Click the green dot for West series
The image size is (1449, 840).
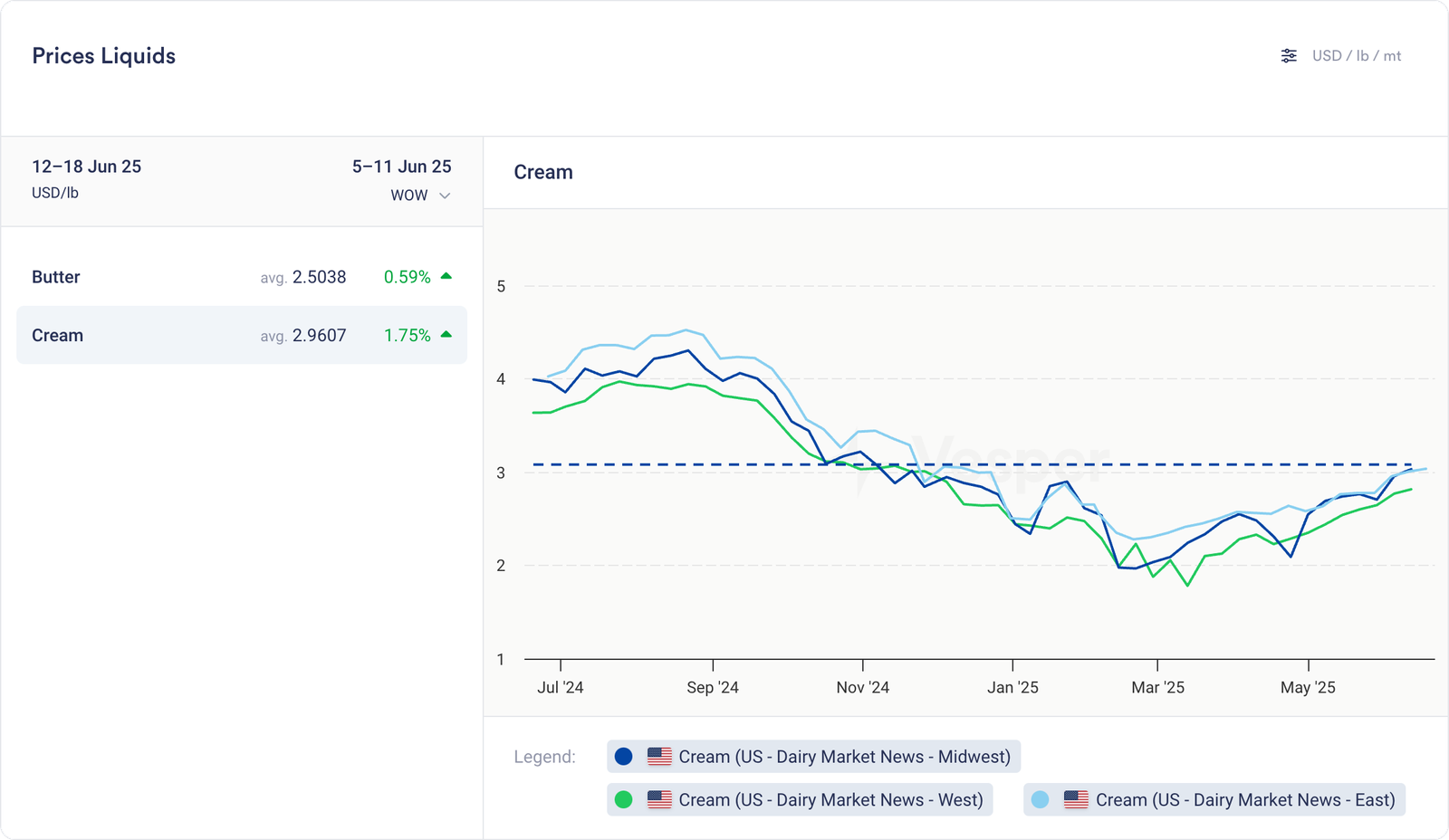tap(623, 800)
